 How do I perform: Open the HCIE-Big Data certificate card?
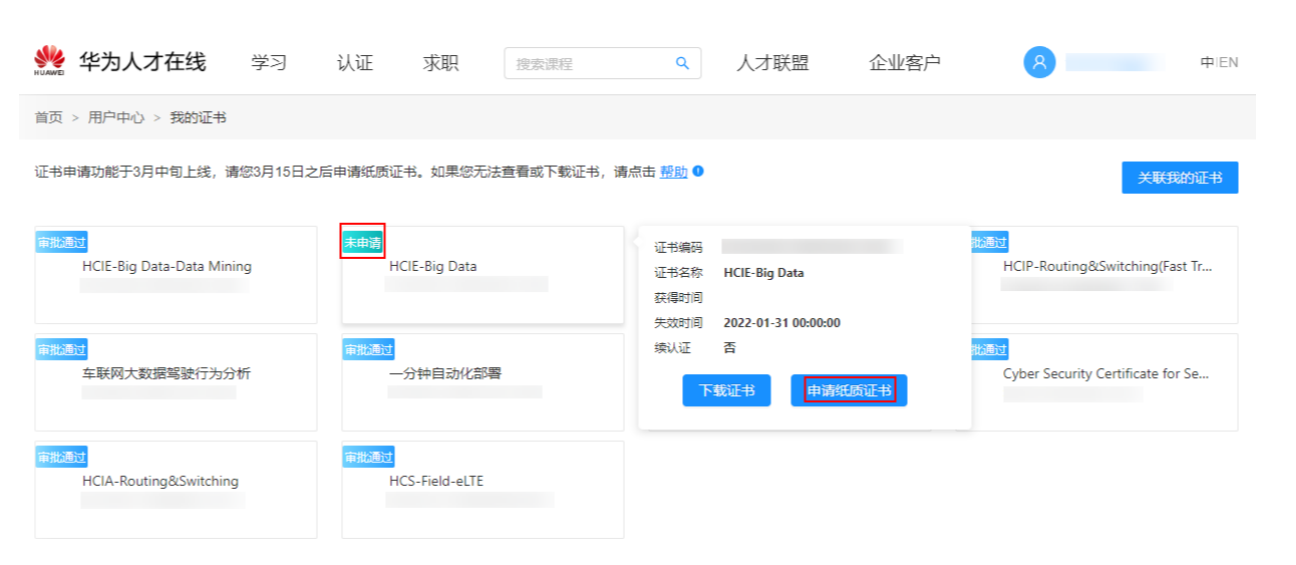[482, 275]
